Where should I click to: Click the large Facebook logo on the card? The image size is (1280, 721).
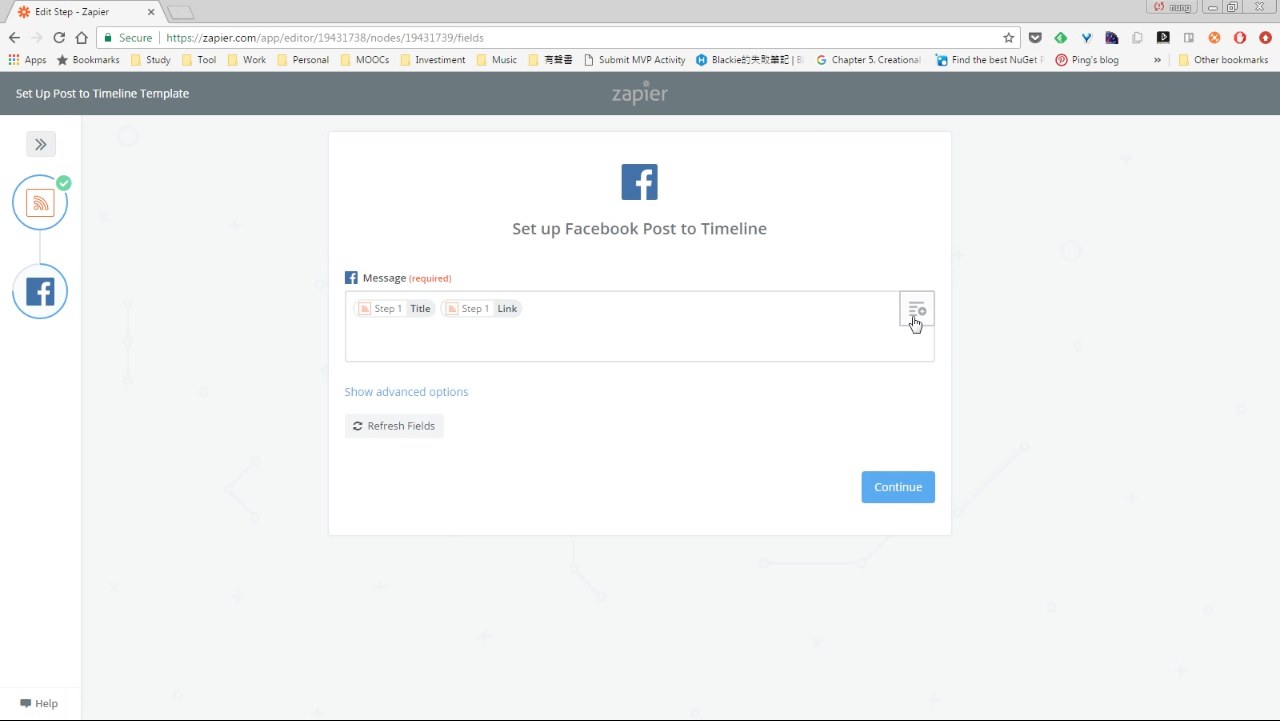coord(640,182)
